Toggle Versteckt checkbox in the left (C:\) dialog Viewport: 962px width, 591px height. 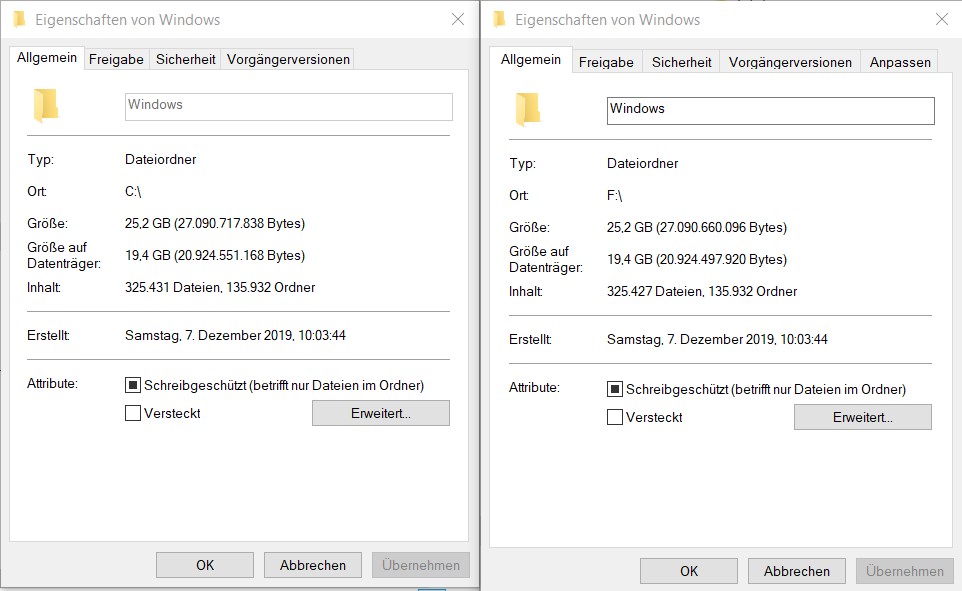tap(133, 413)
